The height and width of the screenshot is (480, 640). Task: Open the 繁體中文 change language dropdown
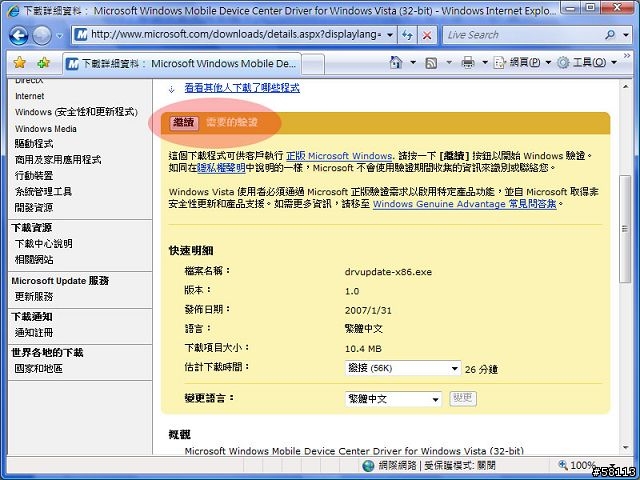(x=393, y=399)
